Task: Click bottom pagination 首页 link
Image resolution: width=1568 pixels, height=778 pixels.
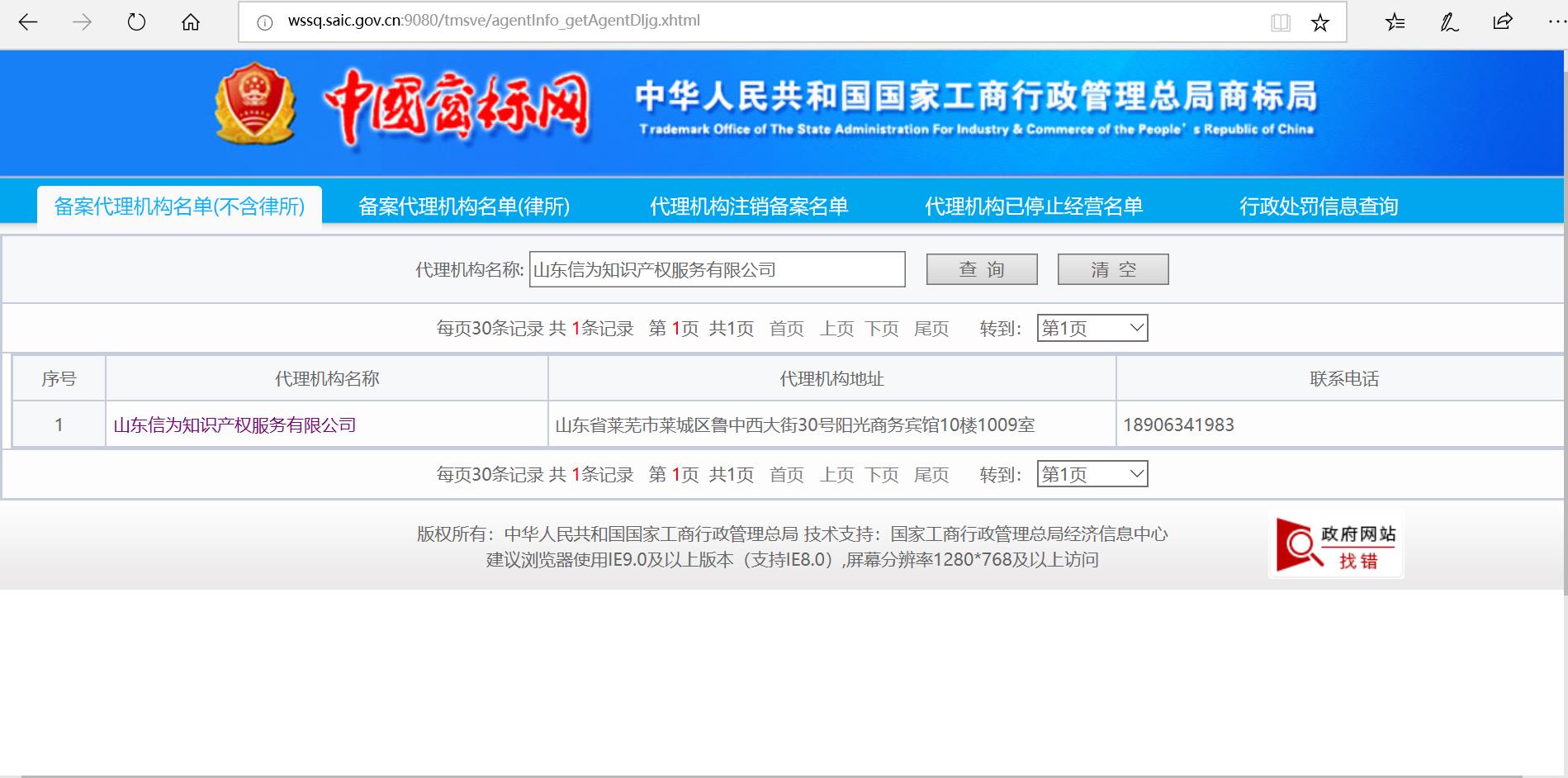Action: (x=787, y=475)
